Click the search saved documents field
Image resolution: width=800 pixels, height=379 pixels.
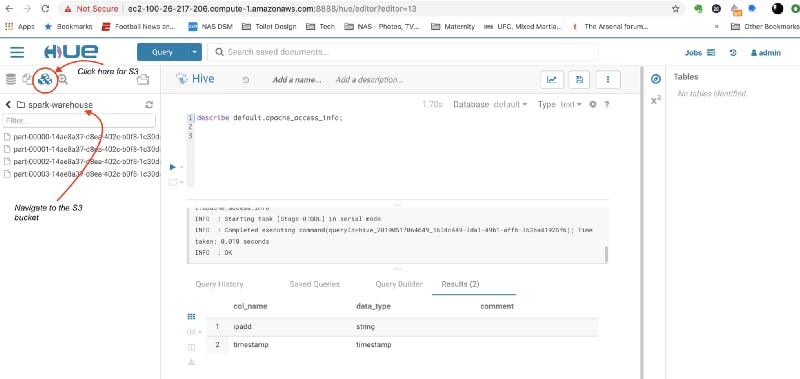[x=403, y=52]
